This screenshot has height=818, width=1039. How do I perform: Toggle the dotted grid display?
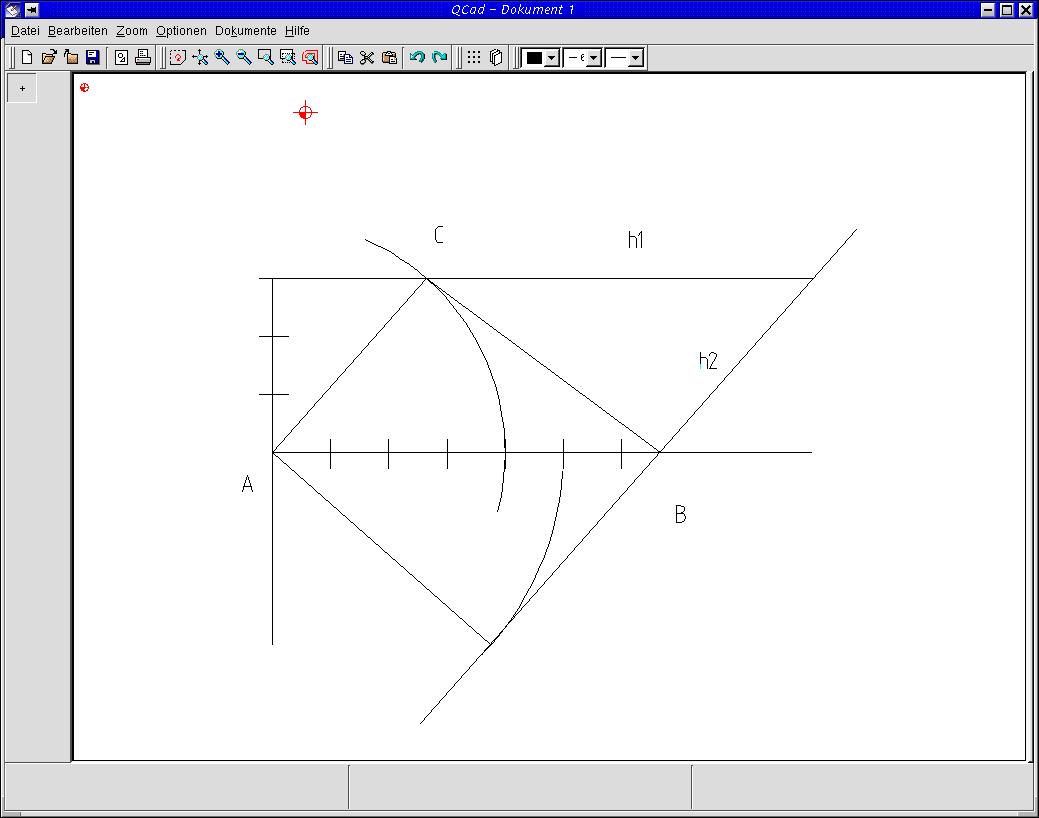pos(474,58)
